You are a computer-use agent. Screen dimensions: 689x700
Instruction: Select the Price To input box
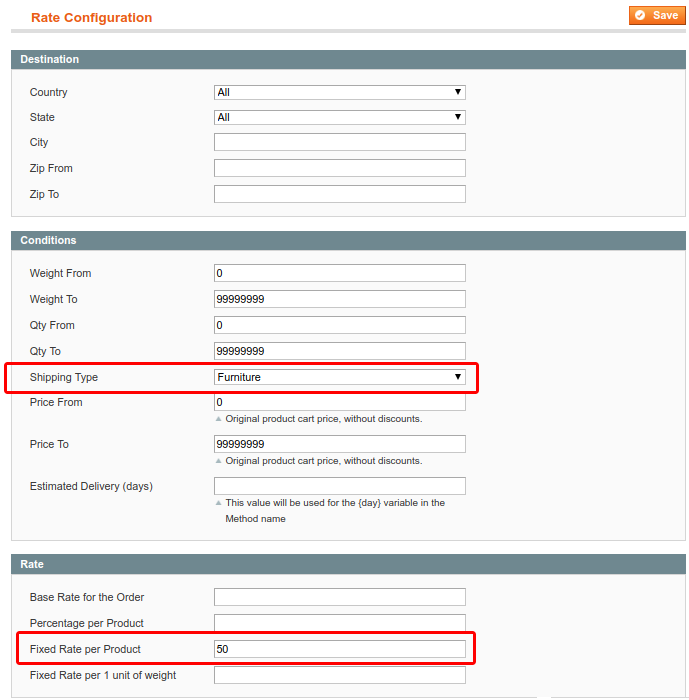coord(340,444)
